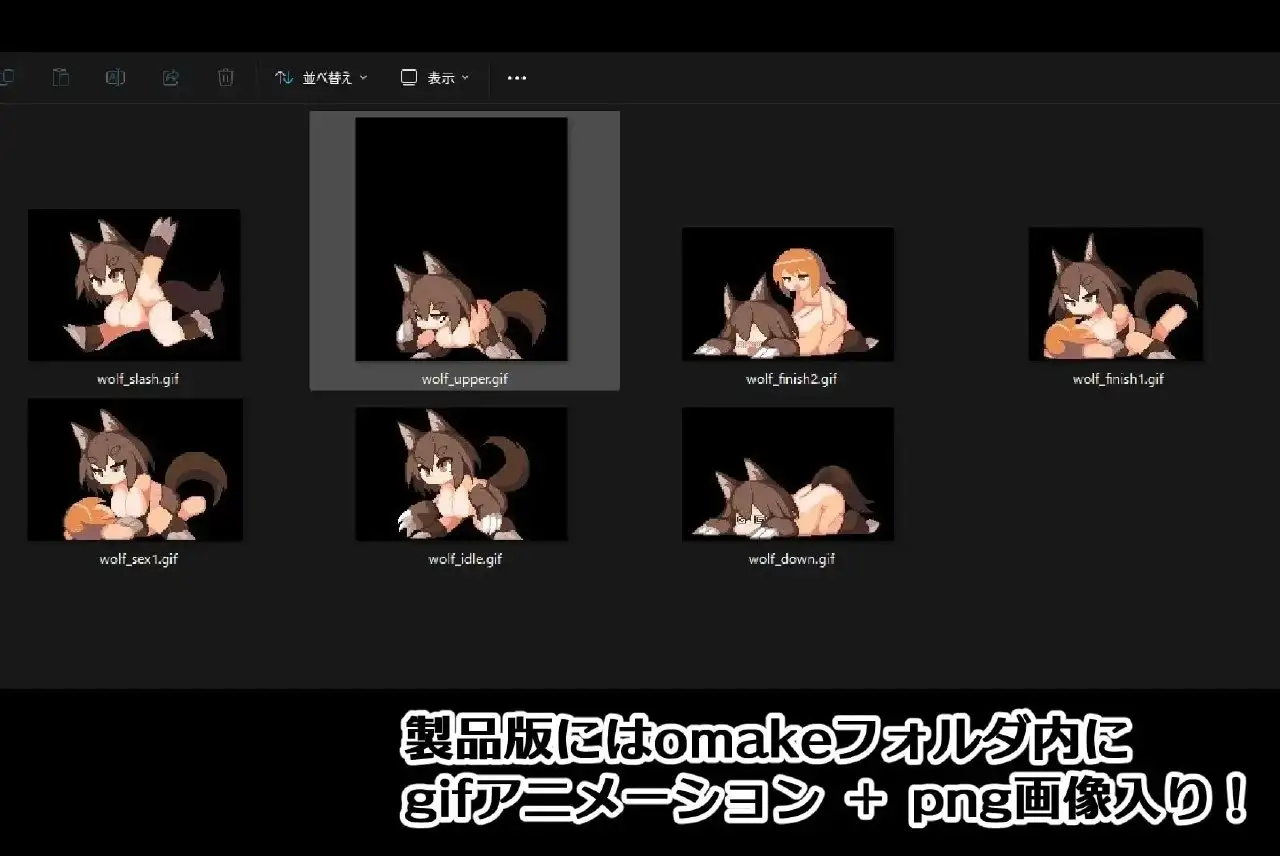Select the wolf_sex1.gif thumbnail
Image resolution: width=1280 pixels, height=856 pixels.
(x=135, y=470)
